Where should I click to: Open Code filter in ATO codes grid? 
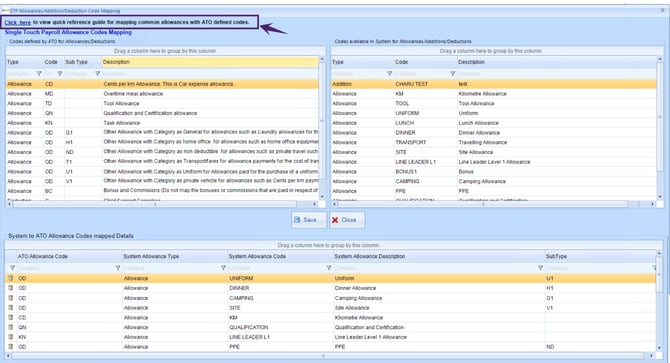[60, 73]
